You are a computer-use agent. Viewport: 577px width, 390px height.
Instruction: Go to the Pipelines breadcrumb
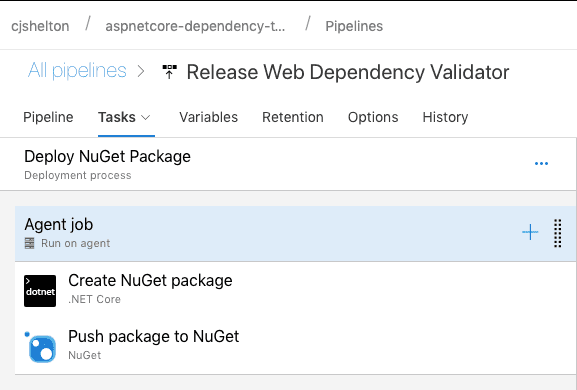point(354,26)
